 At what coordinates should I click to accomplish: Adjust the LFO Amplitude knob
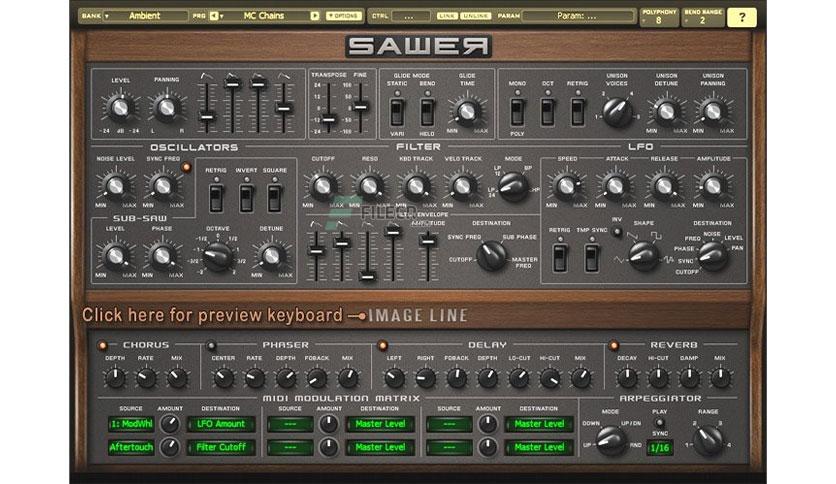(713, 186)
